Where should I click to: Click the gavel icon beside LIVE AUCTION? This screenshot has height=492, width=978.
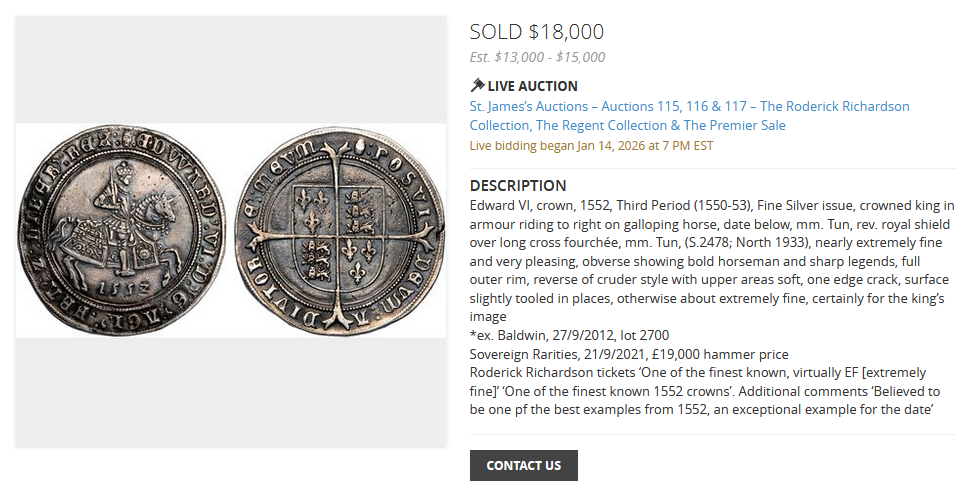pyautogui.click(x=477, y=86)
